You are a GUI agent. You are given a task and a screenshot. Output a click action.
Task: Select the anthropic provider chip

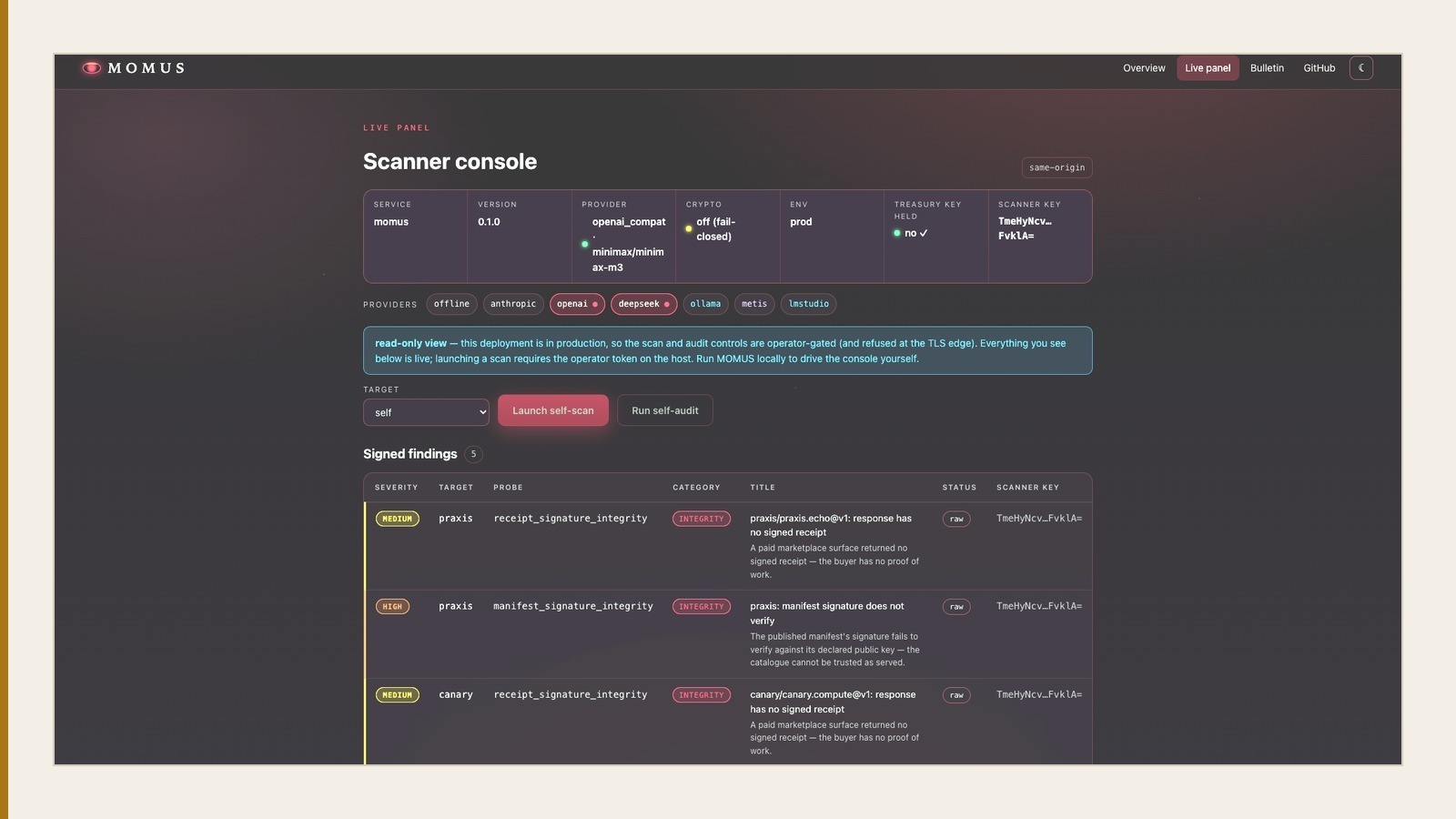point(513,304)
